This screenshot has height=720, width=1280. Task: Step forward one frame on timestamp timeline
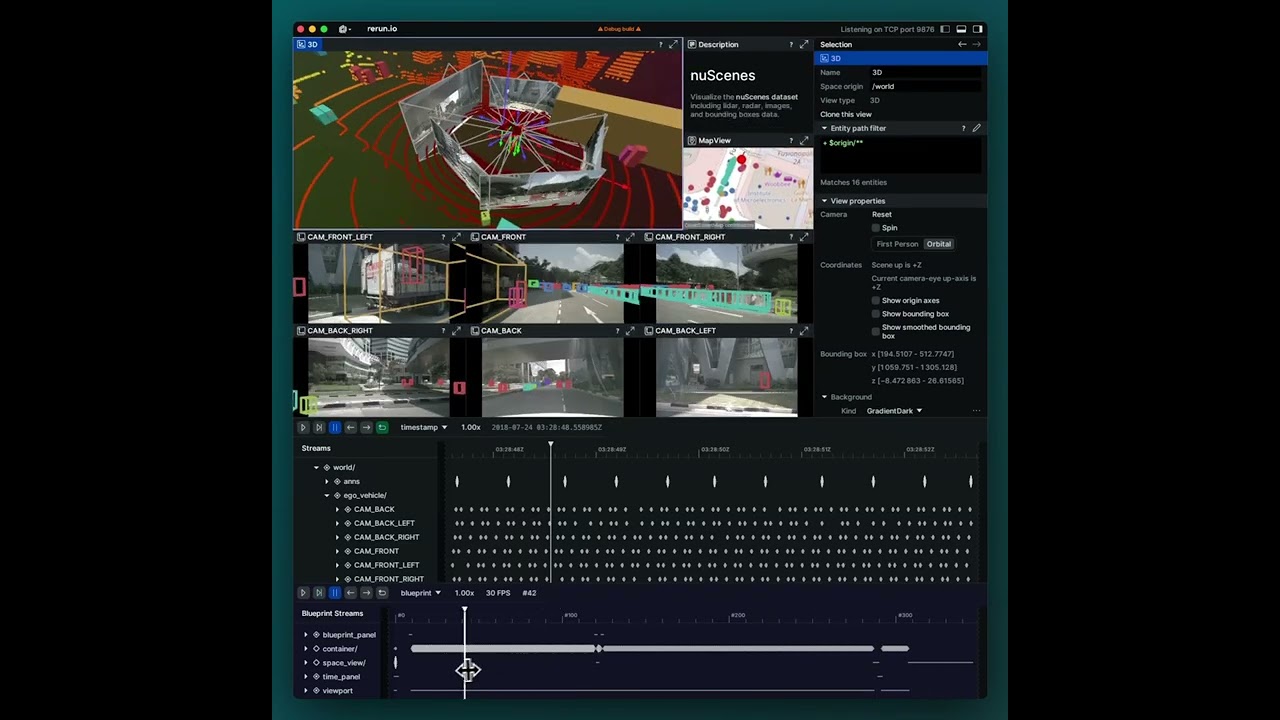point(366,427)
